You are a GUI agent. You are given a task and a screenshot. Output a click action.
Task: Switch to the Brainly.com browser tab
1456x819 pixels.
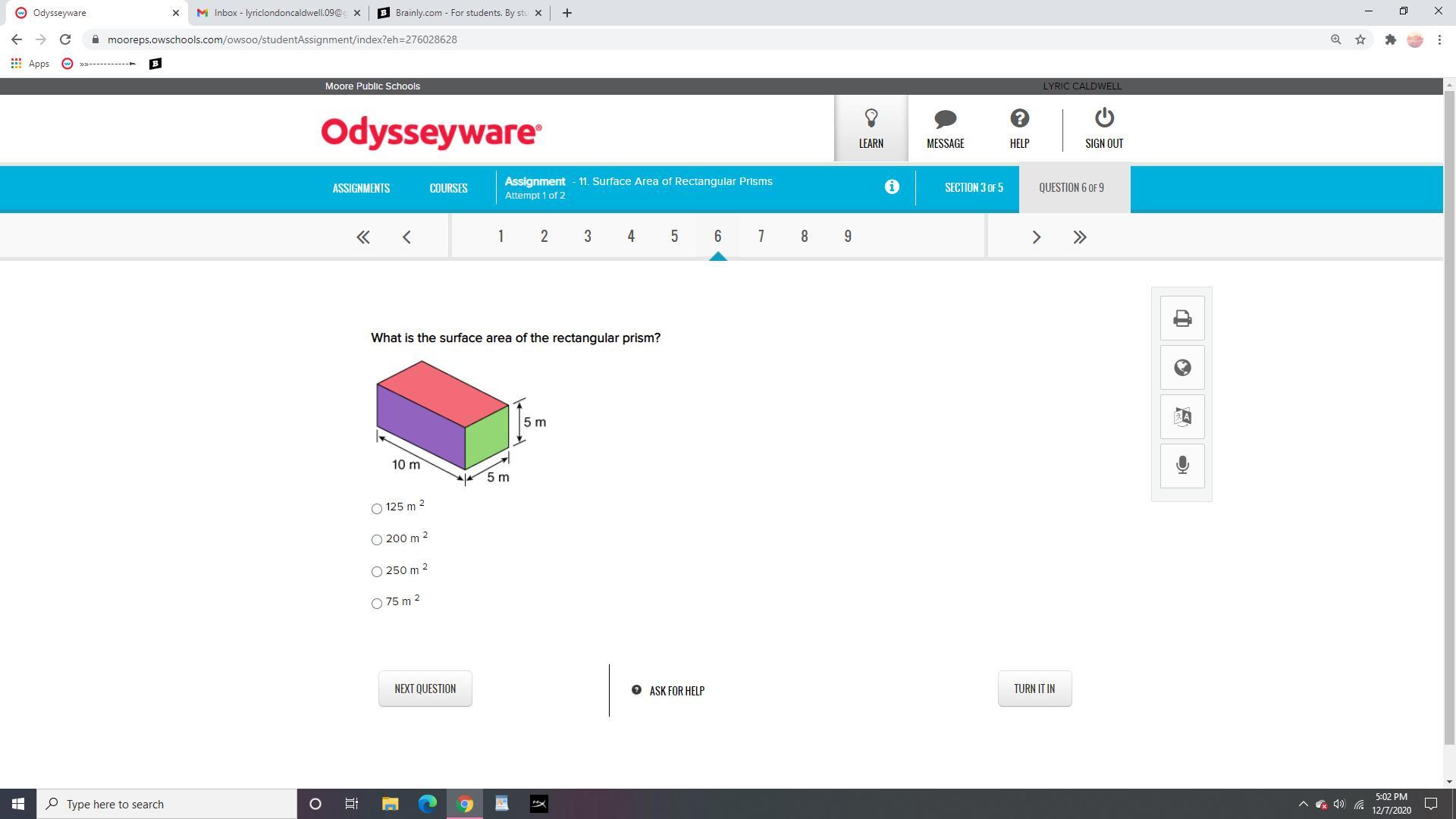click(x=460, y=13)
